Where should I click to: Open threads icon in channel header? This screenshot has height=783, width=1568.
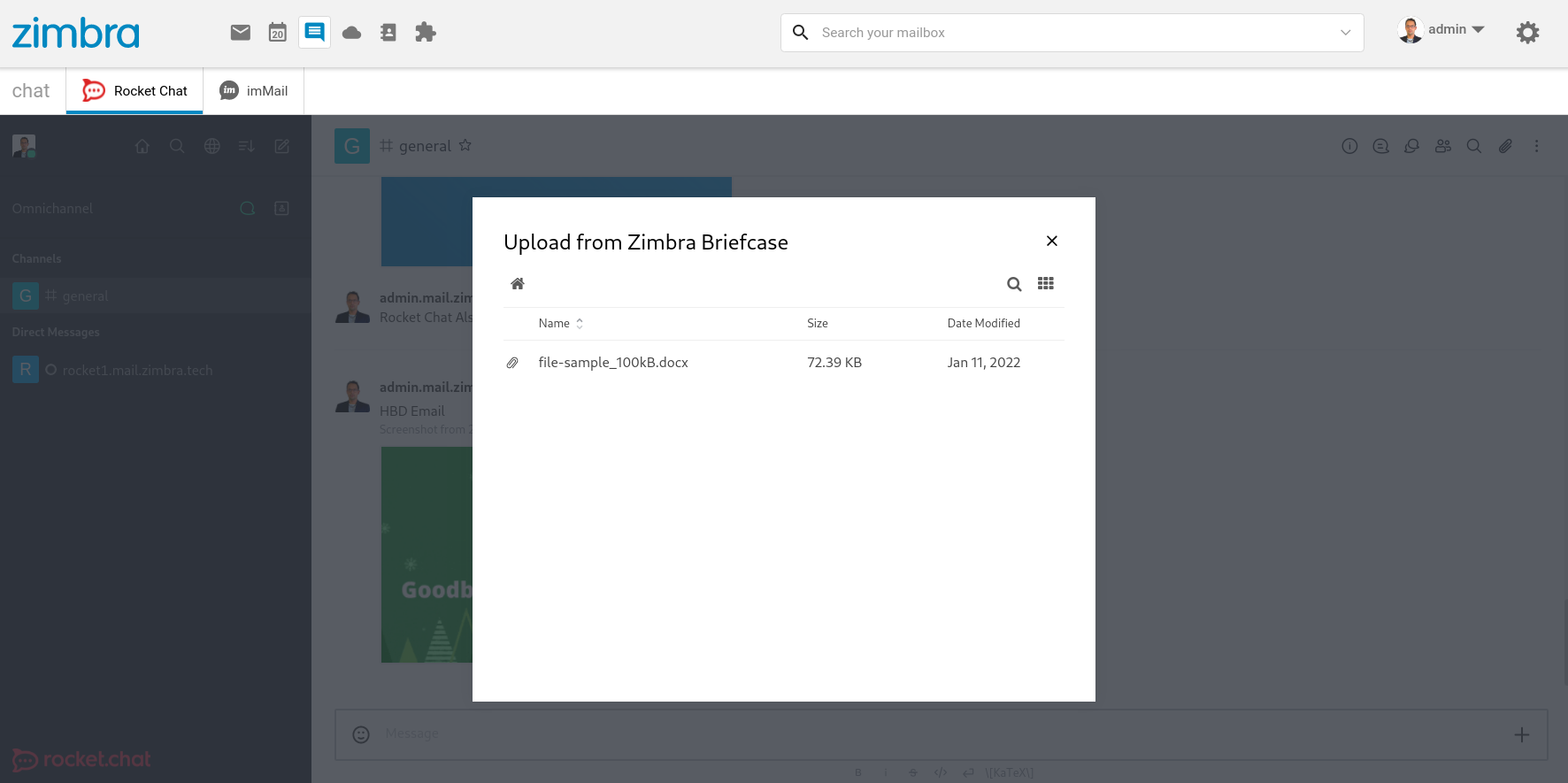pyautogui.click(x=1380, y=146)
